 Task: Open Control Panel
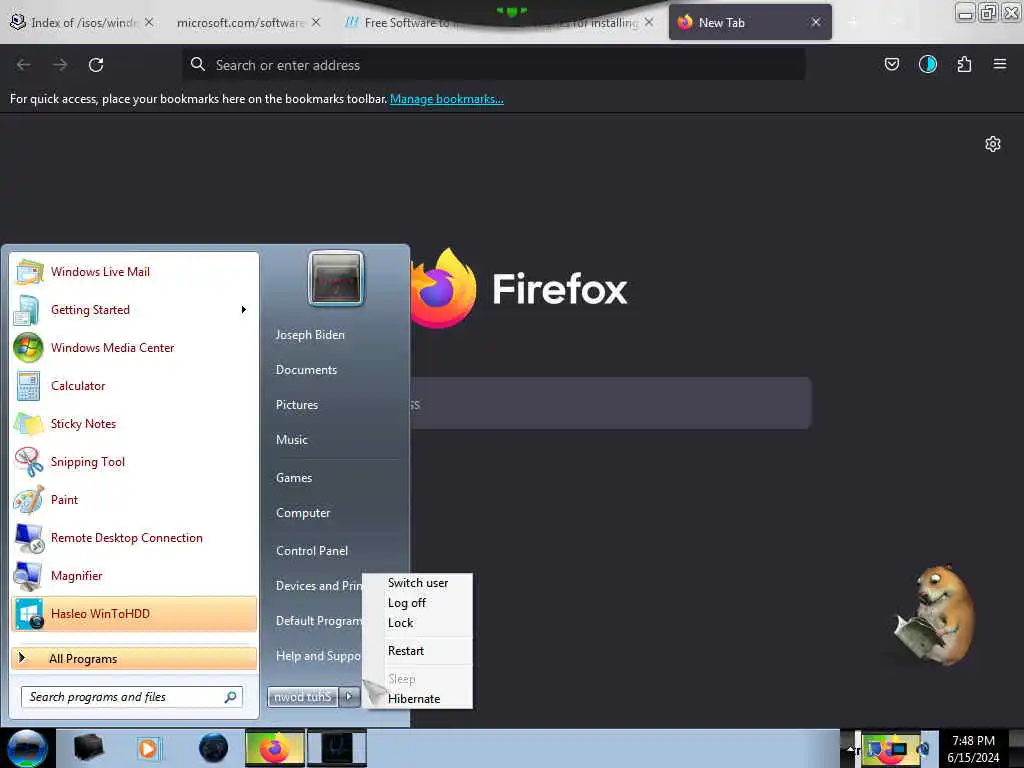(312, 551)
